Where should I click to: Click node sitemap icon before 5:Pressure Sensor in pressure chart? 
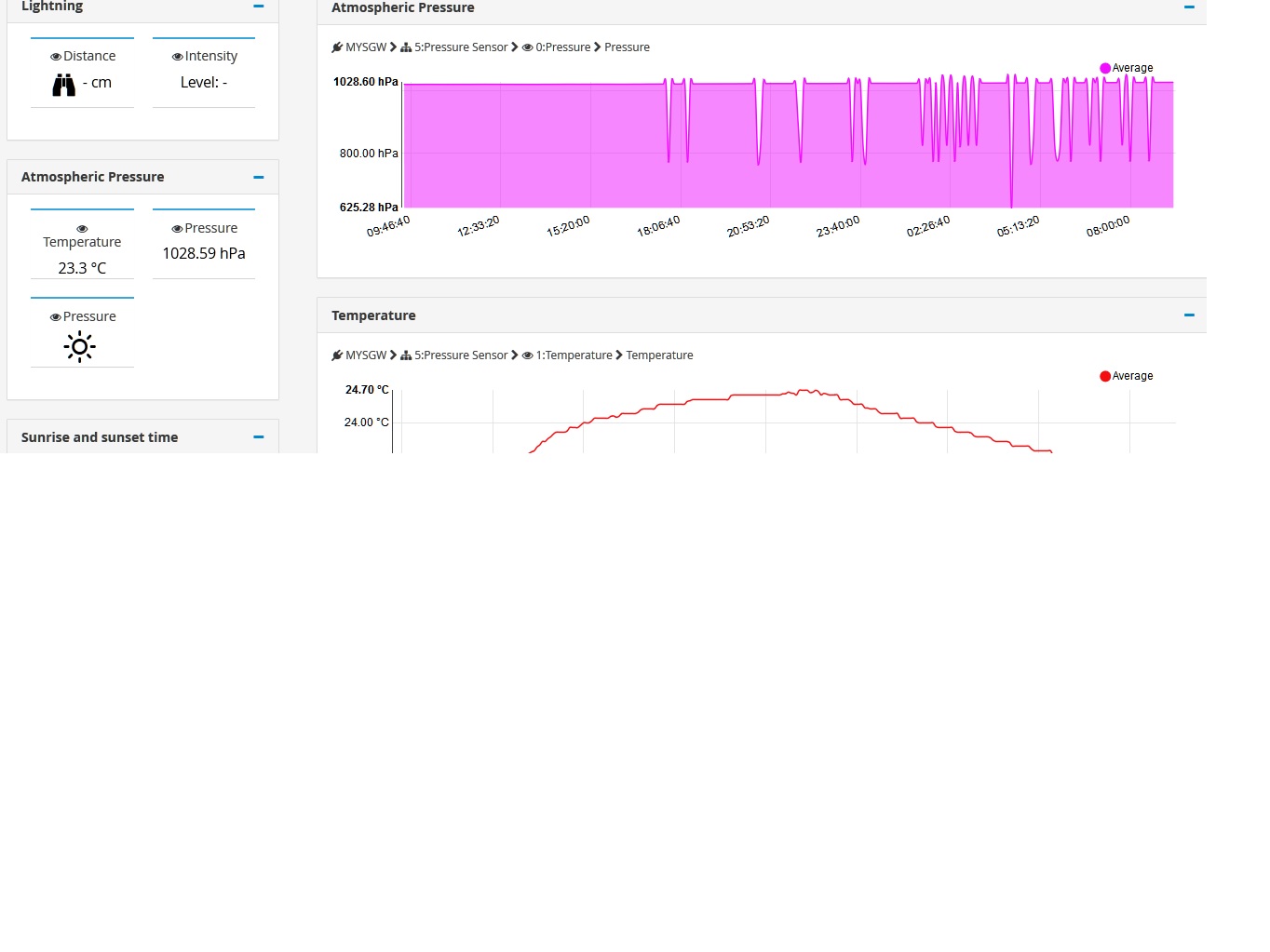[x=406, y=47]
